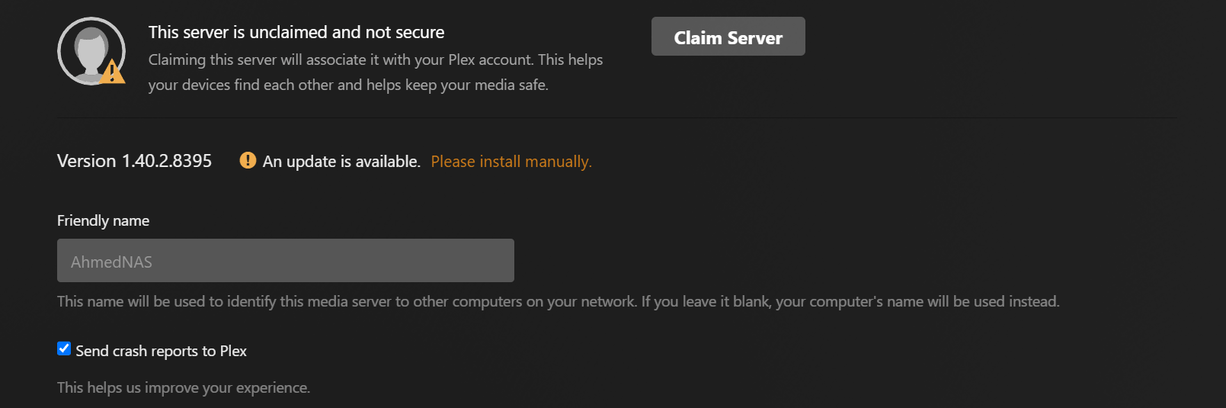This screenshot has height=408, width=1226.
Task: Click the Friendly name field label
Action: click(x=103, y=220)
